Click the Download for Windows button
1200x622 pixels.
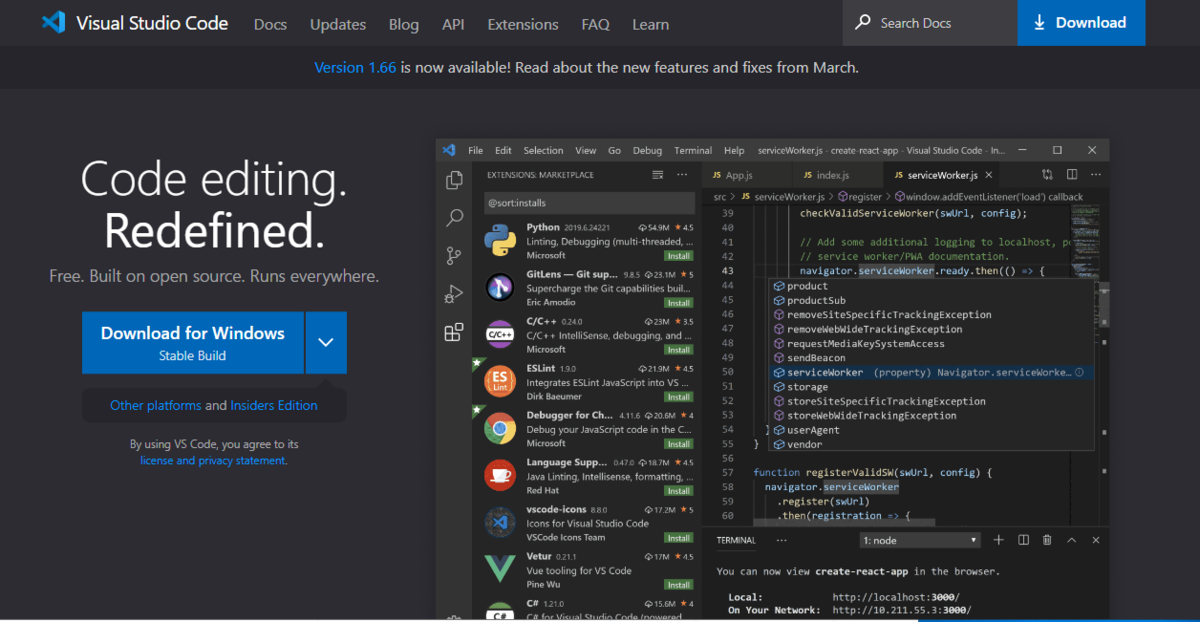(x=193, y=342)
